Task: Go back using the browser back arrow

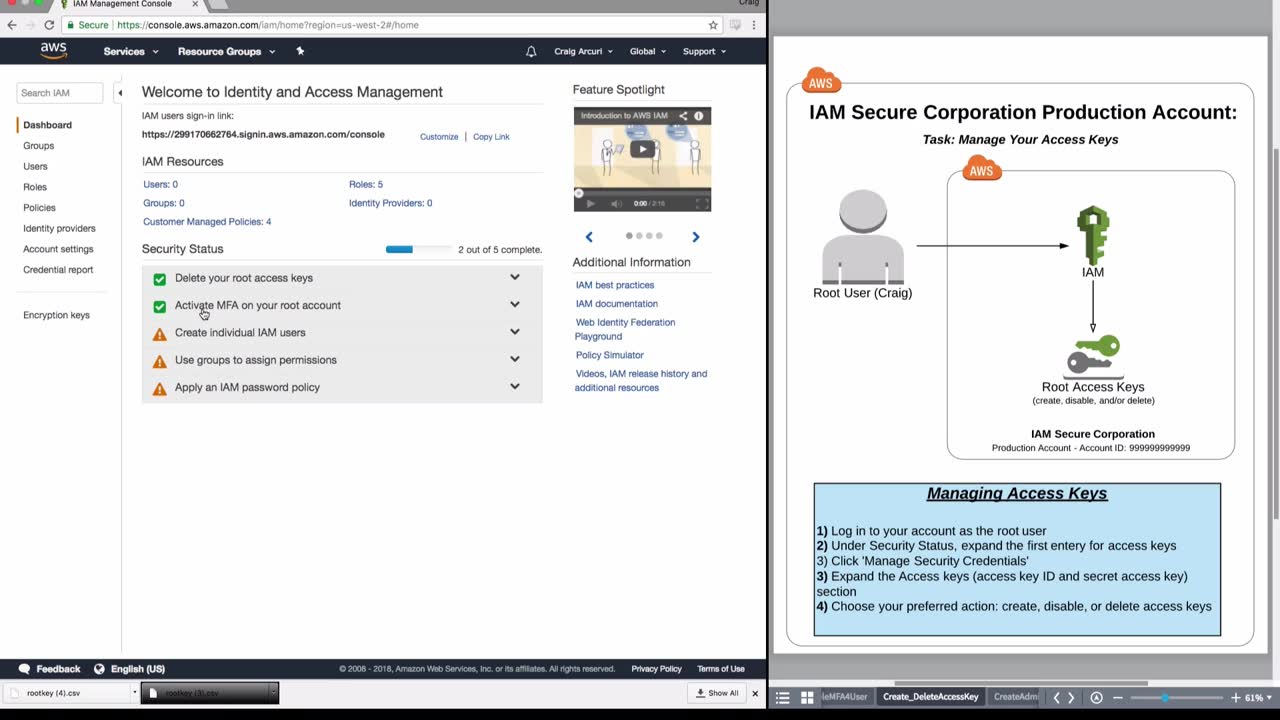Action: [12, 25]
